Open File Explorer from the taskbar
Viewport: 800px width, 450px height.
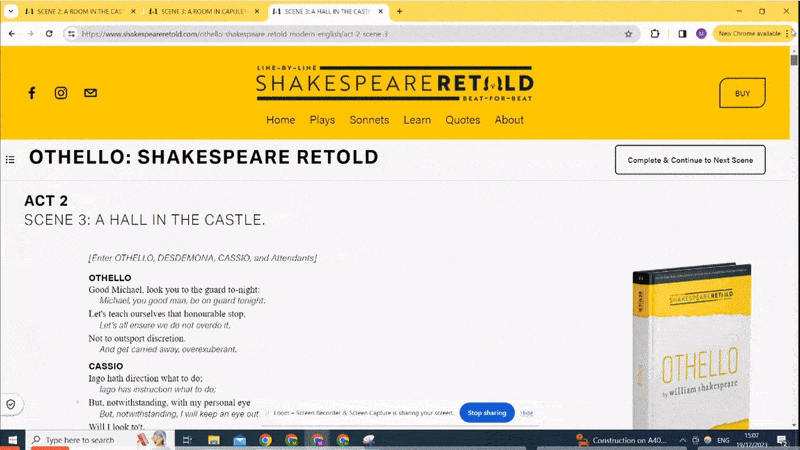[213, 440]
